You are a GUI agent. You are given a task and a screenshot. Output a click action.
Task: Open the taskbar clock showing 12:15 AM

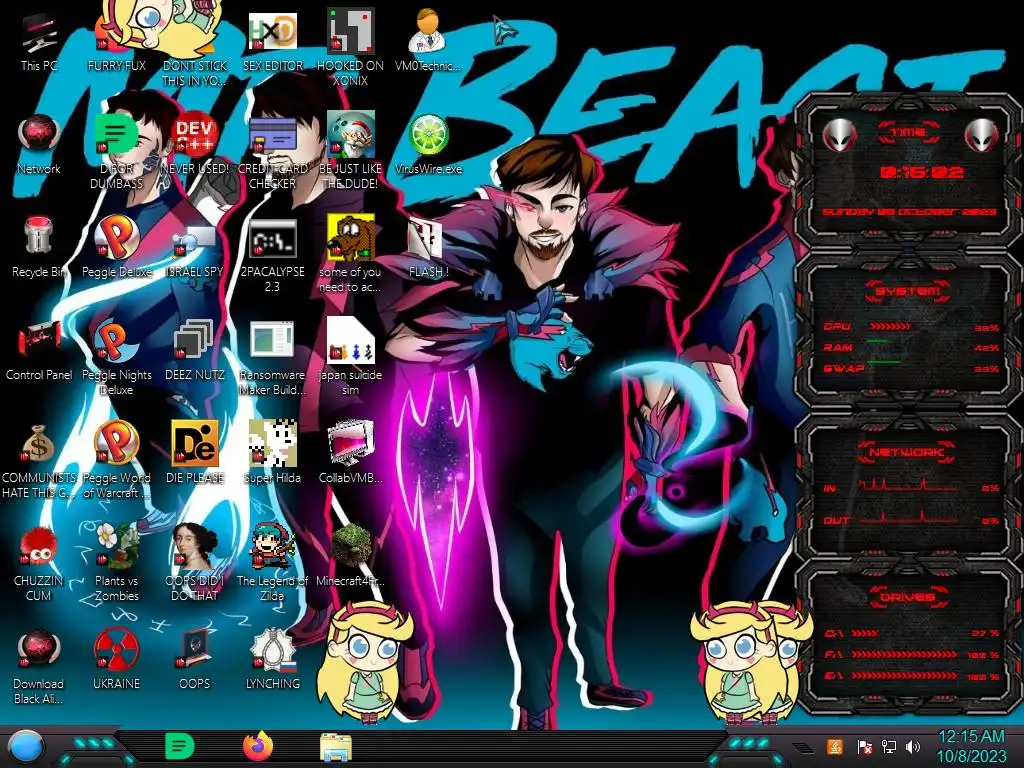[971, 746]
